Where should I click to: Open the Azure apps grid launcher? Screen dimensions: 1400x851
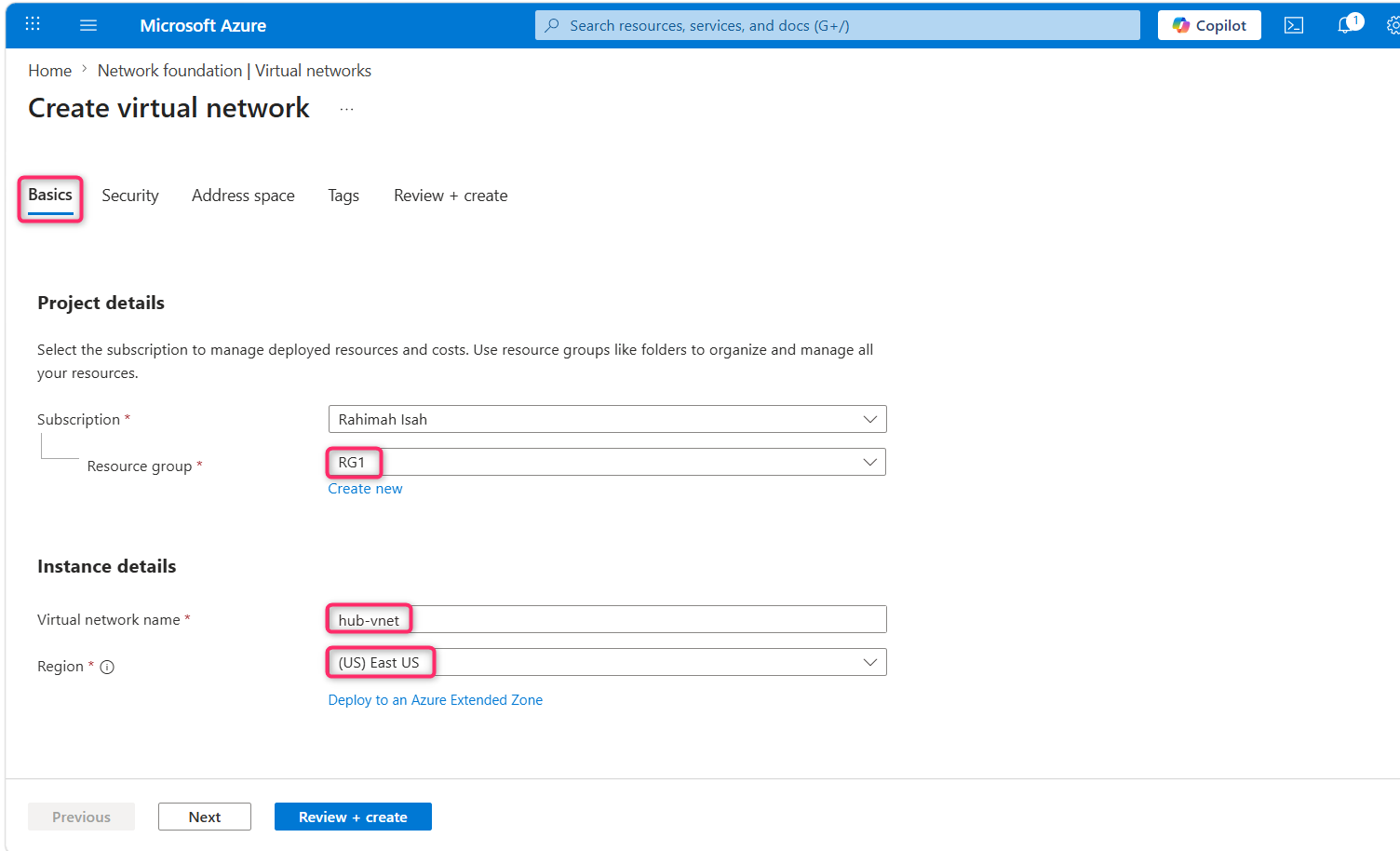(33, 24)
